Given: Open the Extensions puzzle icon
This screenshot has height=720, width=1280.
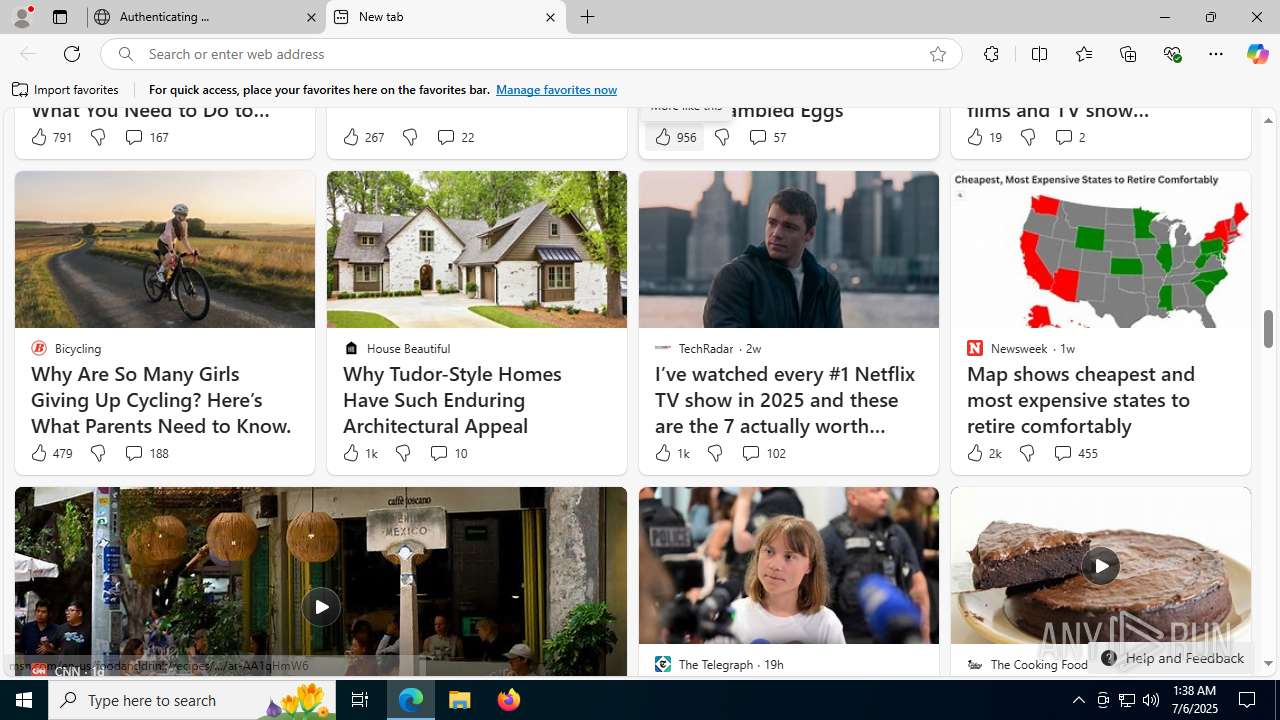Looking at the screenshot, I should click(x=991, y=54).
